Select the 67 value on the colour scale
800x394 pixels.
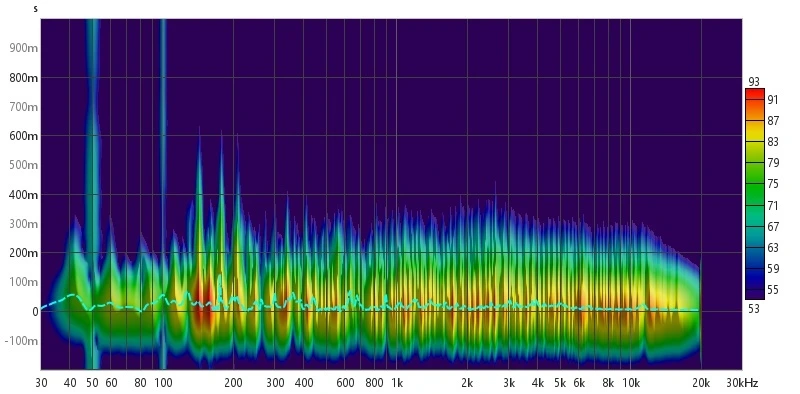point(773,227)
